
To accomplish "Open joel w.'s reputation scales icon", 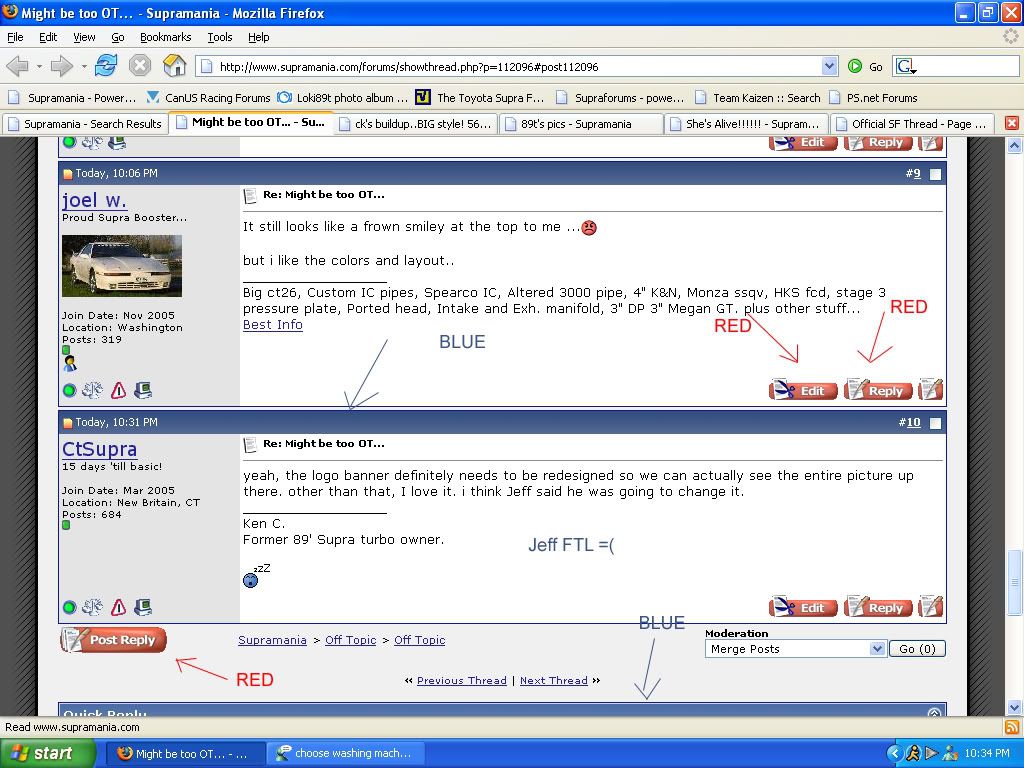I will [92, 391].
